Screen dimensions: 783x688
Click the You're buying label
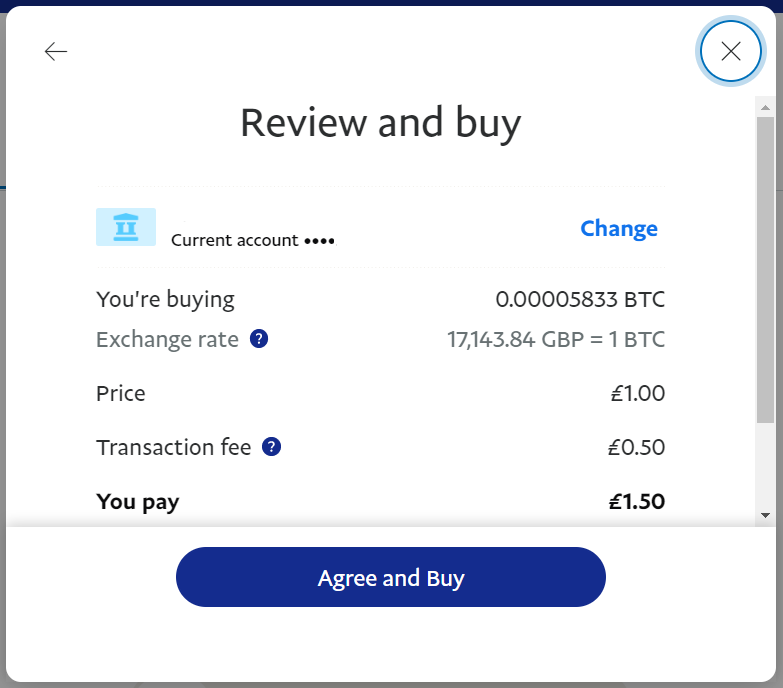click(165, 300)
